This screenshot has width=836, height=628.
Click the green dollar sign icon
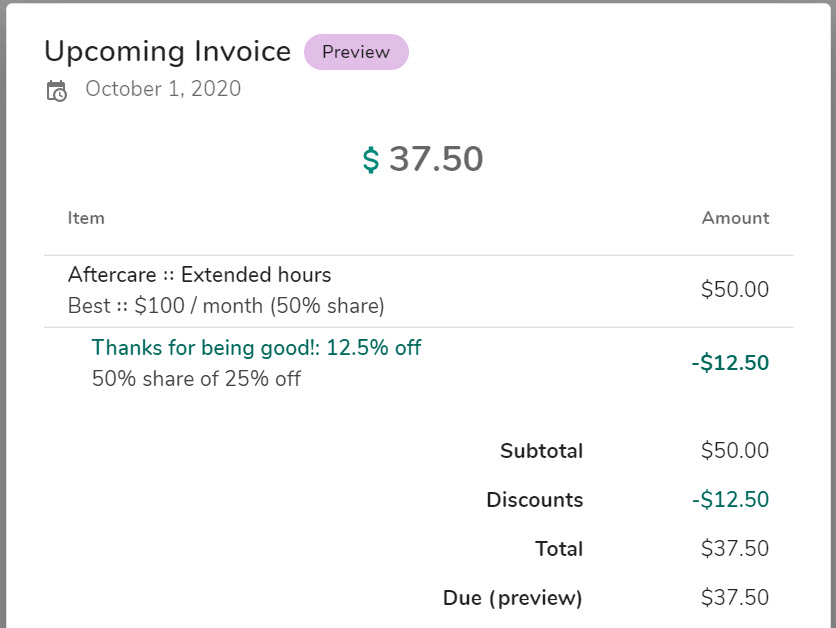click(x=371, y=160)
